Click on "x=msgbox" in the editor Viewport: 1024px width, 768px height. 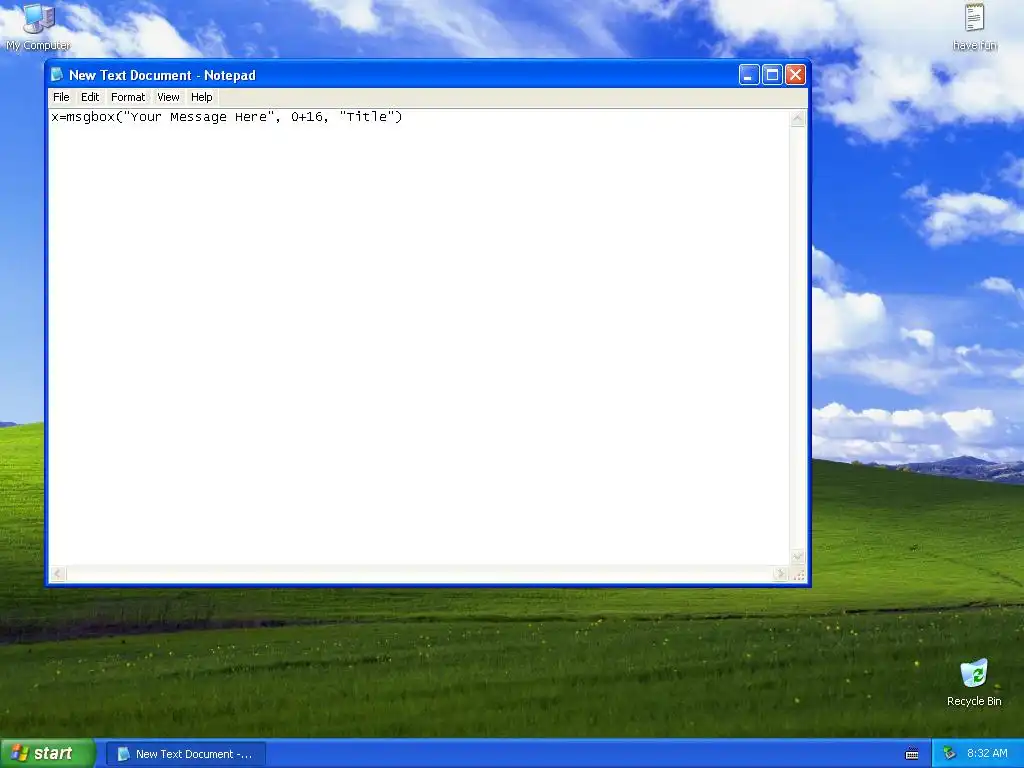click(x=83, y=117)
